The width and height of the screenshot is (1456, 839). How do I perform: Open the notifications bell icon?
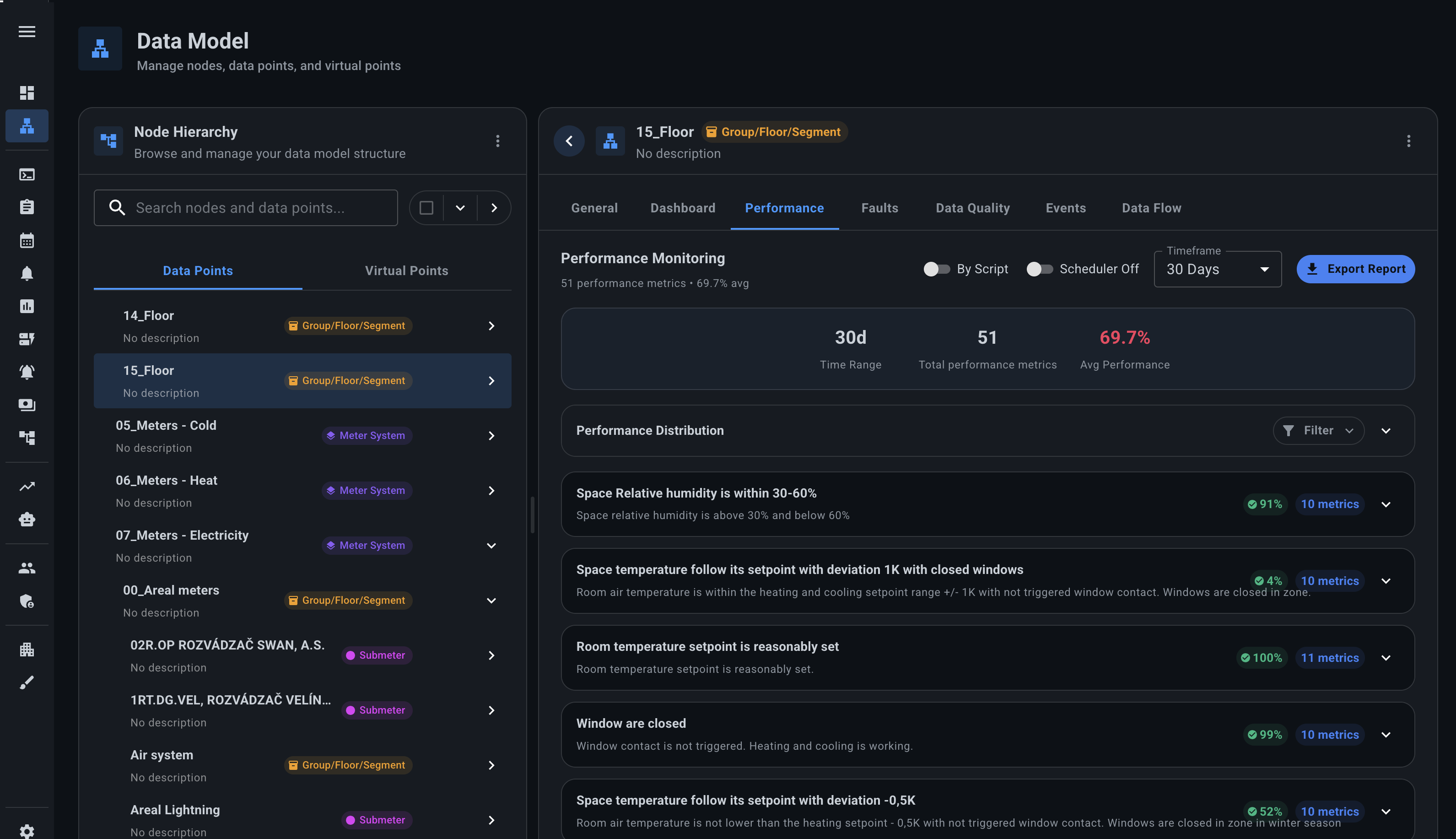pyautogui.click(x=27, y=273)
